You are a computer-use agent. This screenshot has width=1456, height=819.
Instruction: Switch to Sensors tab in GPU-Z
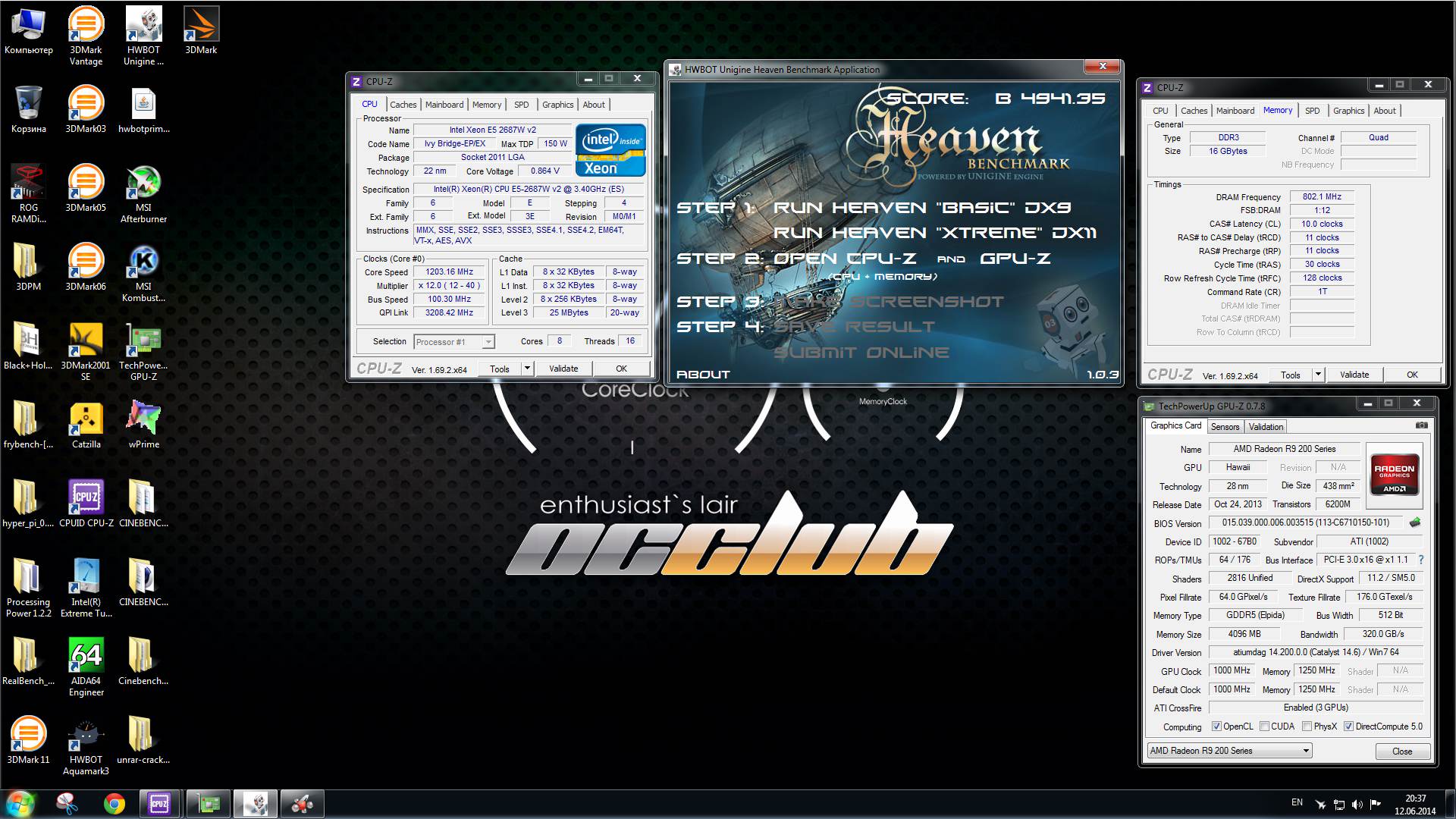[1225, 427]
